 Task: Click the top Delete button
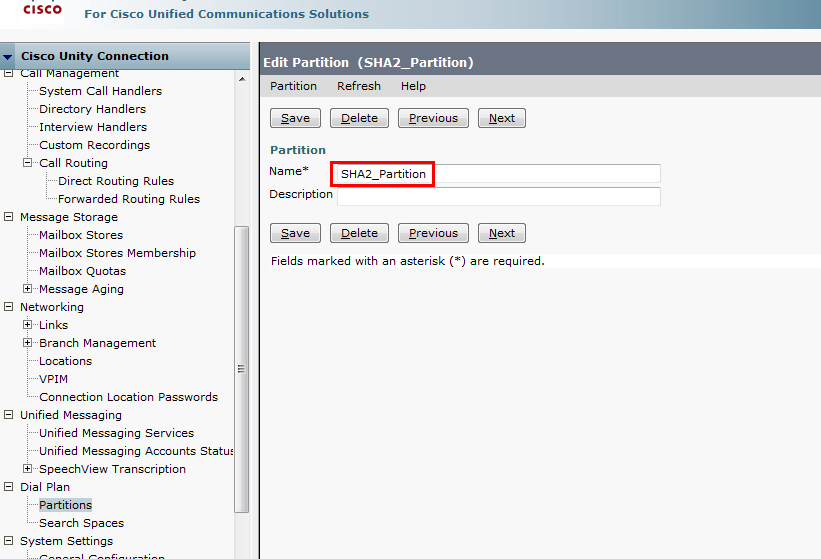tap(359, 118)
